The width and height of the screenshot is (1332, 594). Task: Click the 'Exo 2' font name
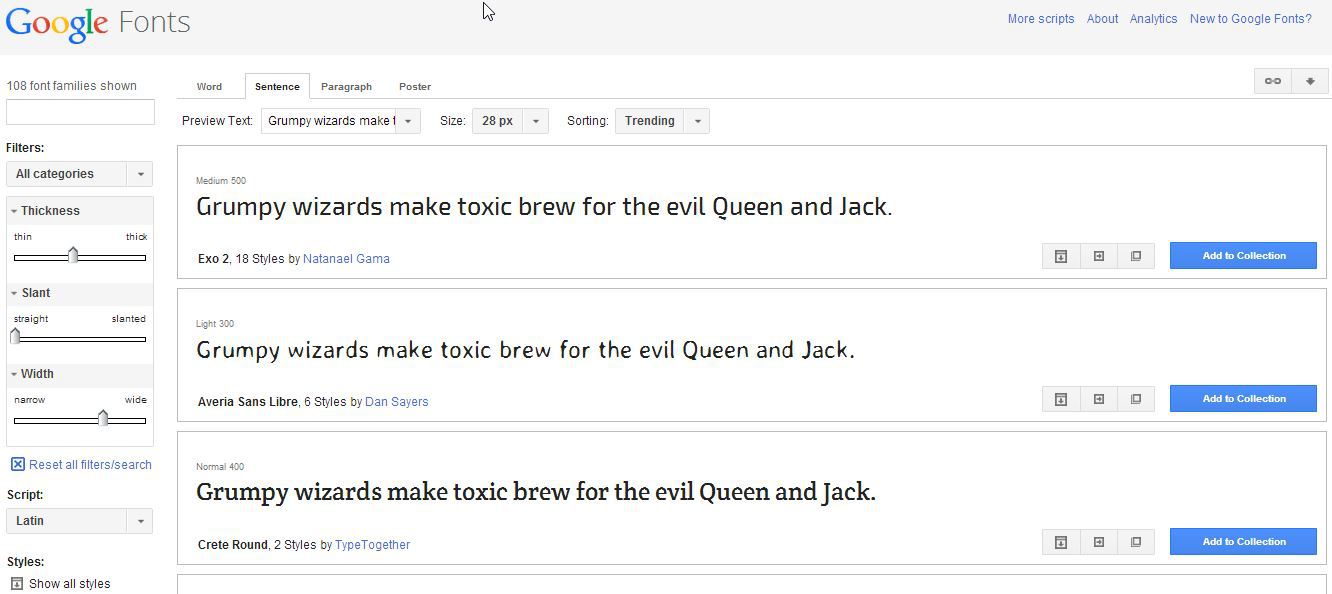(x=213, y=259)
